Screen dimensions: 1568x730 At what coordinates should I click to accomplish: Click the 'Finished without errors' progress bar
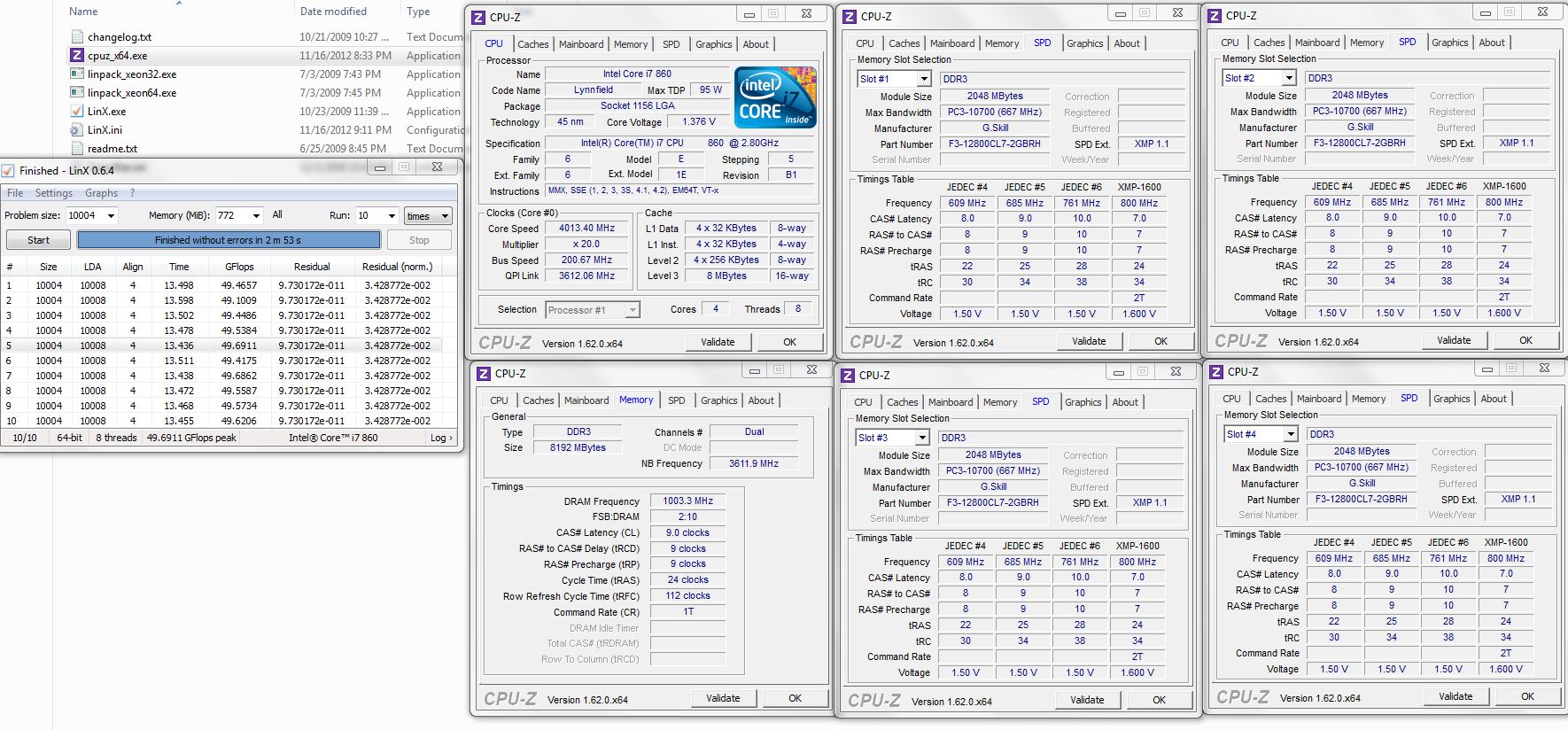[x=229, y=240]
